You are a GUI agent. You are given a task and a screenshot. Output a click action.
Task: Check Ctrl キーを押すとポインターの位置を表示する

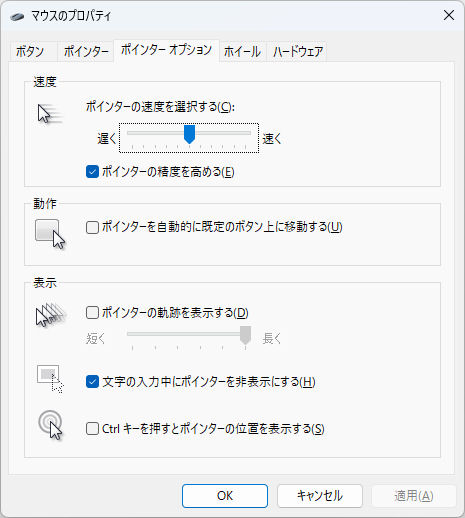[92, 429]
